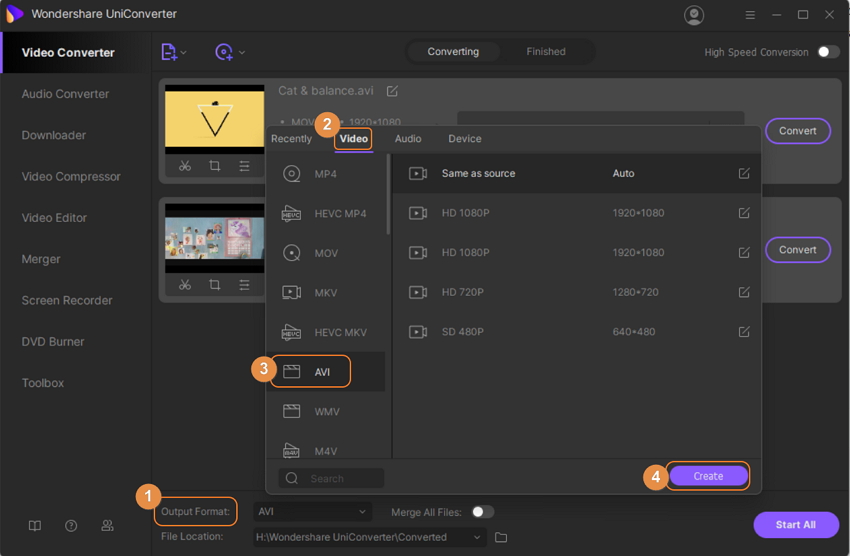Image resolution: width=850 pixels, height=556 pixels.
Task: Open the File Location path dropdown
Action: (478, 538)
